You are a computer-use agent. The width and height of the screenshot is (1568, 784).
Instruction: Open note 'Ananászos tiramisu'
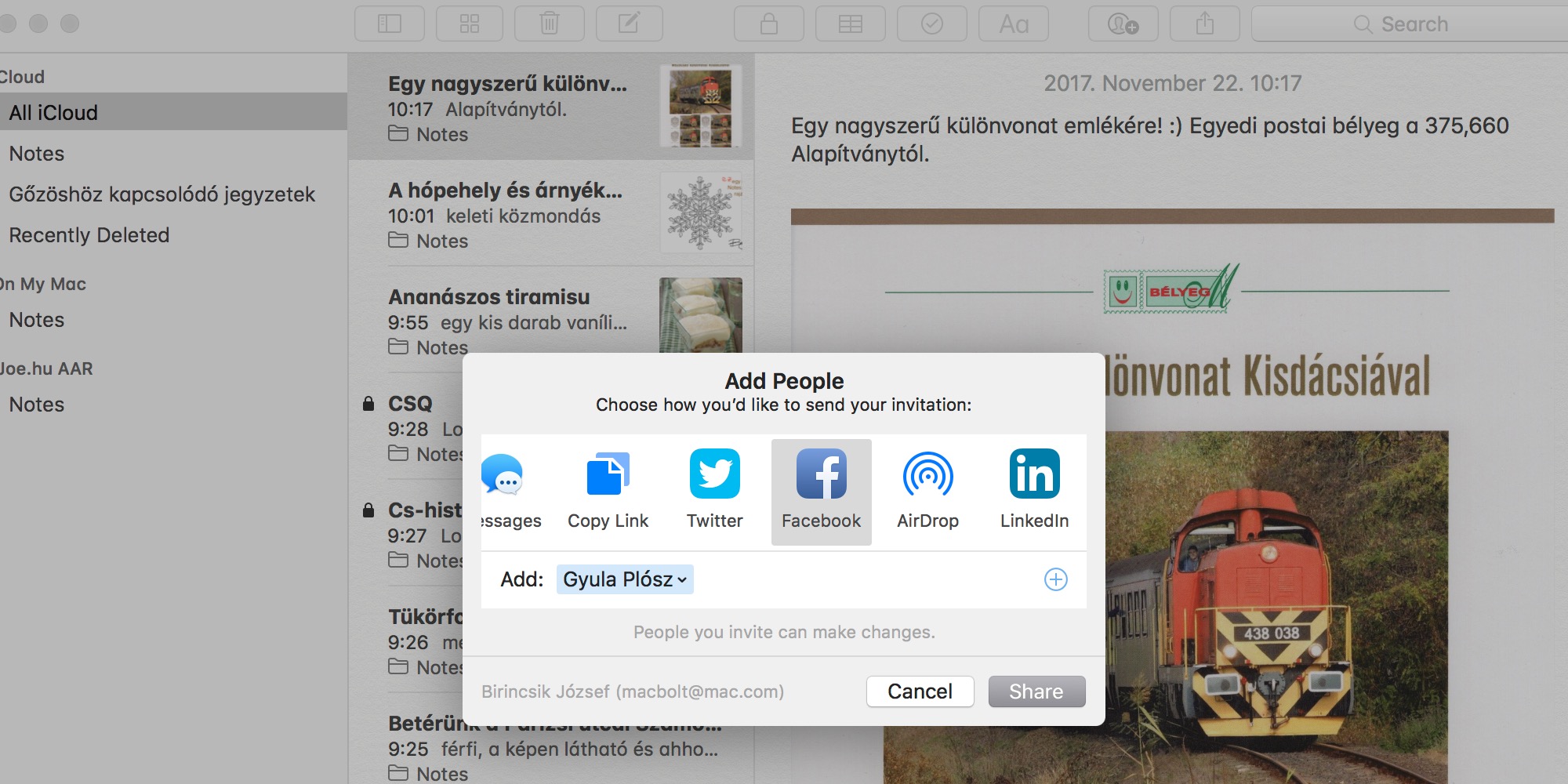coord(551,321)
